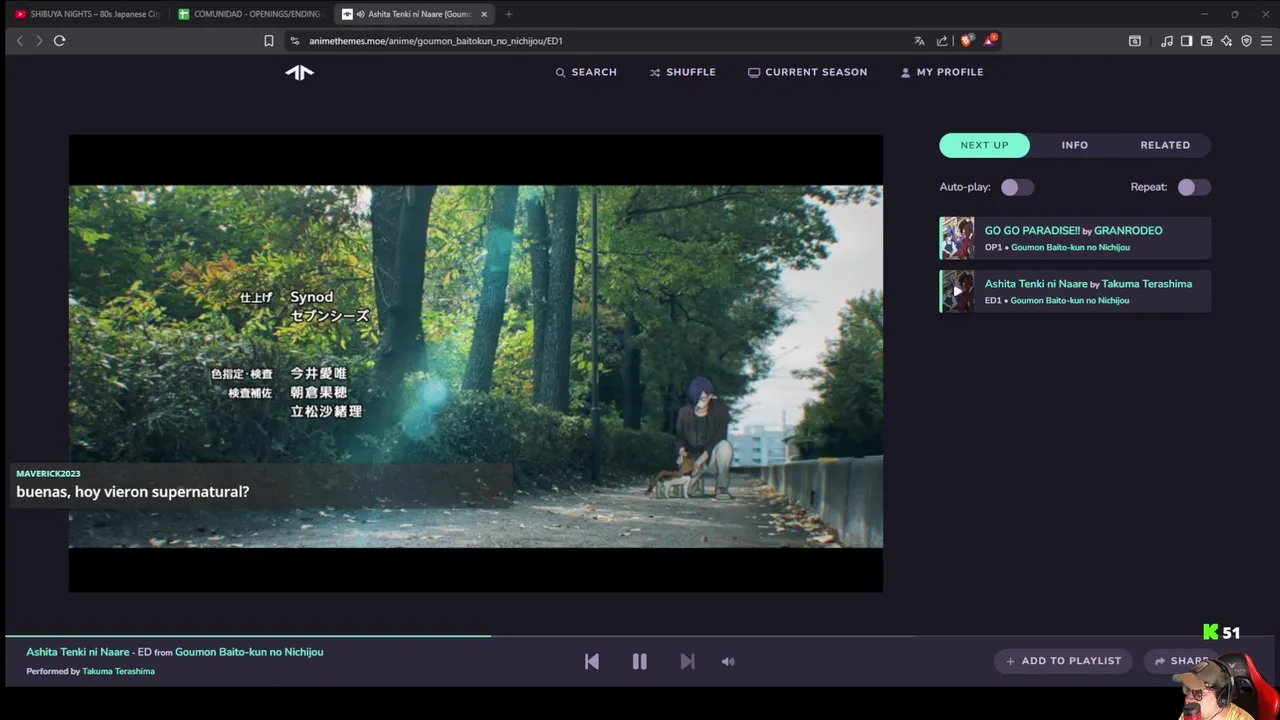Open Ashita Tenki ni Naare link in player bar
Image resolution: width=1280 pixels, height=720 pixels.
78,652
